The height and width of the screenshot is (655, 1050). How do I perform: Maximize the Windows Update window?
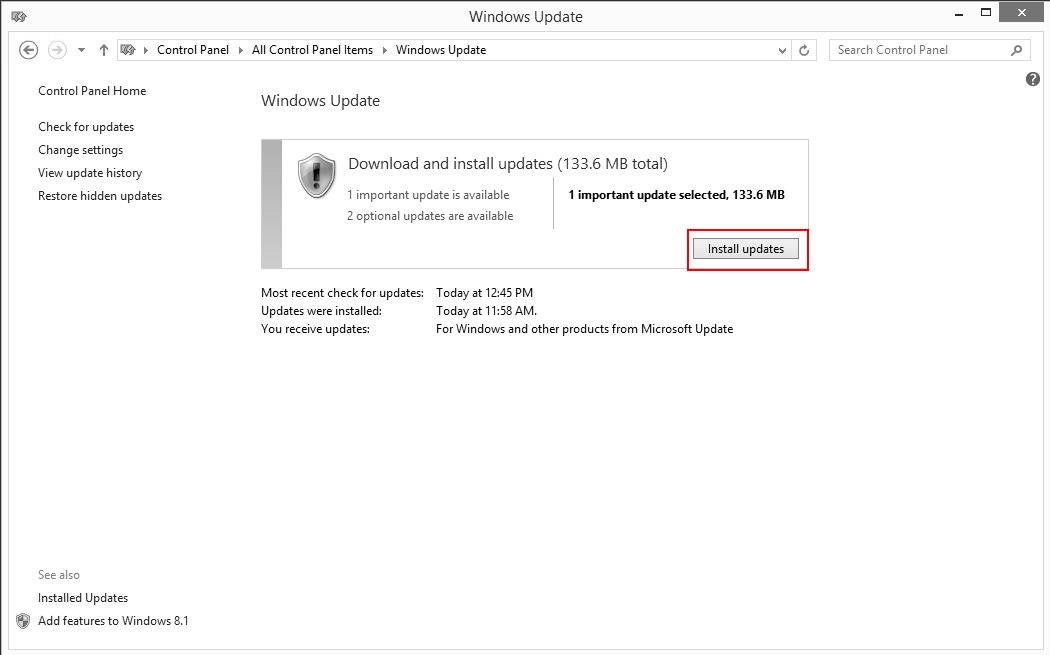(x=986, y=13)
